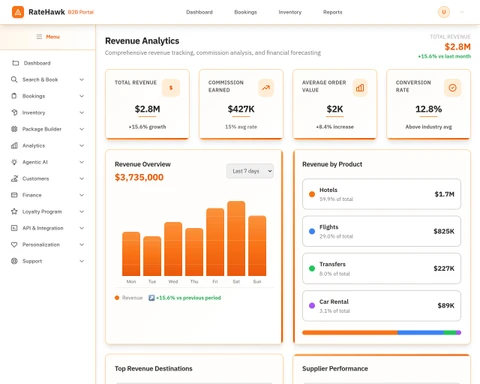Screen dimensions: 480x384
Task: Expand the Finance chevron
Action: tap(82, 195)
